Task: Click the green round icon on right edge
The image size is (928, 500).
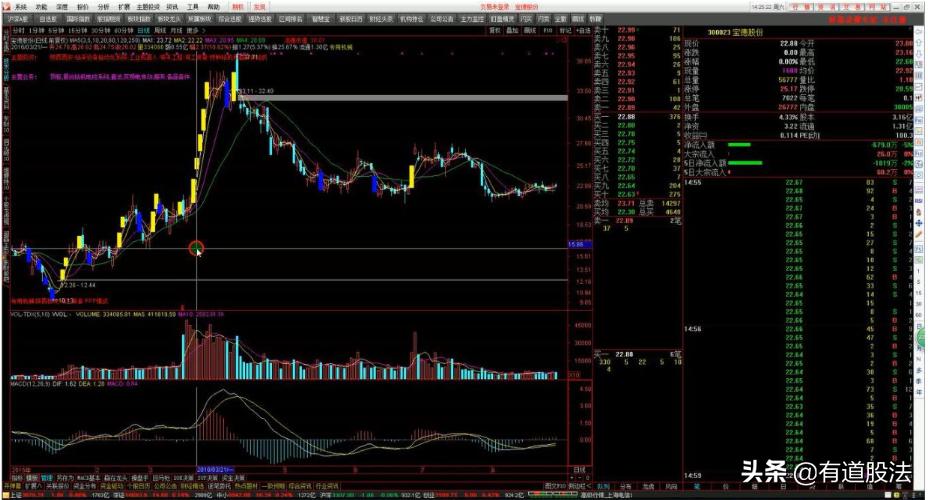Action: (x=922, y=338)
